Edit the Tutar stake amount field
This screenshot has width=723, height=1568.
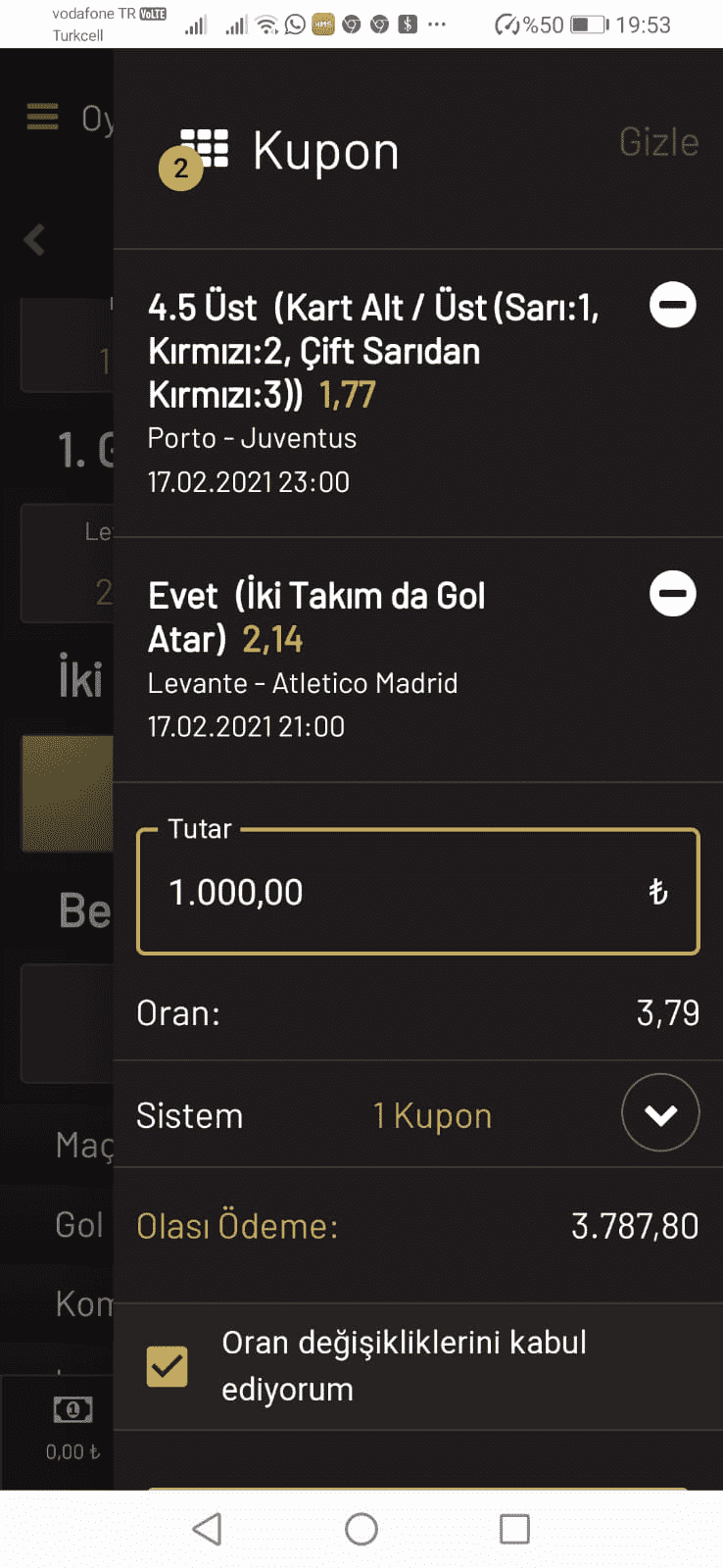(418, 892)
